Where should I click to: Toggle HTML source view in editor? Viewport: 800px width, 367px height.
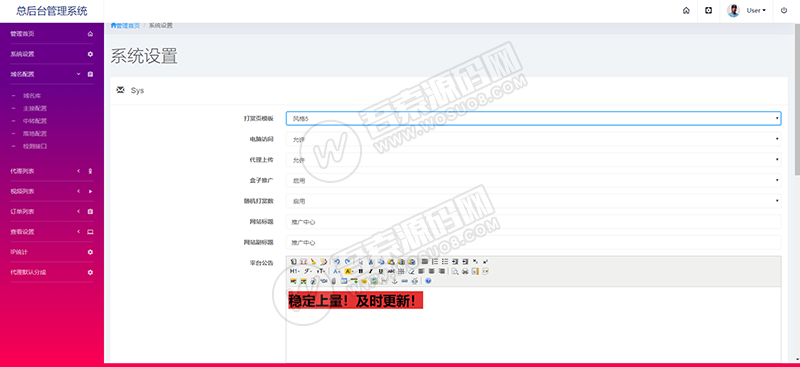pos(293,261)
